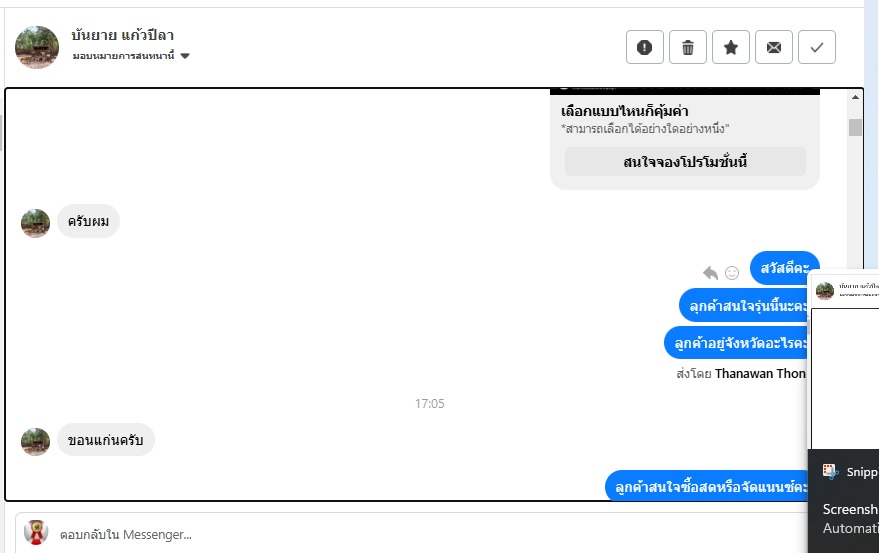The image size is (879, 553).
Task: Reply to the สวัสดีคะ message arrow icon
Action: [x=710, y=273]
